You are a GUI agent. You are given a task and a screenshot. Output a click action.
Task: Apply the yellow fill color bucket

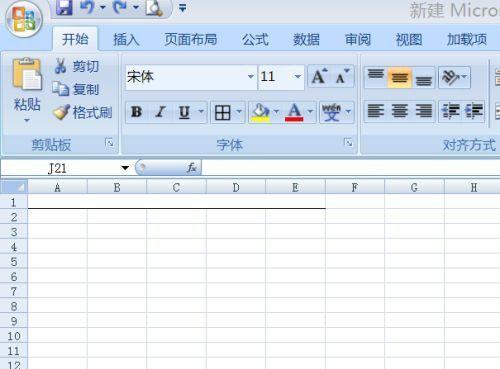click(x=260, y=112)
